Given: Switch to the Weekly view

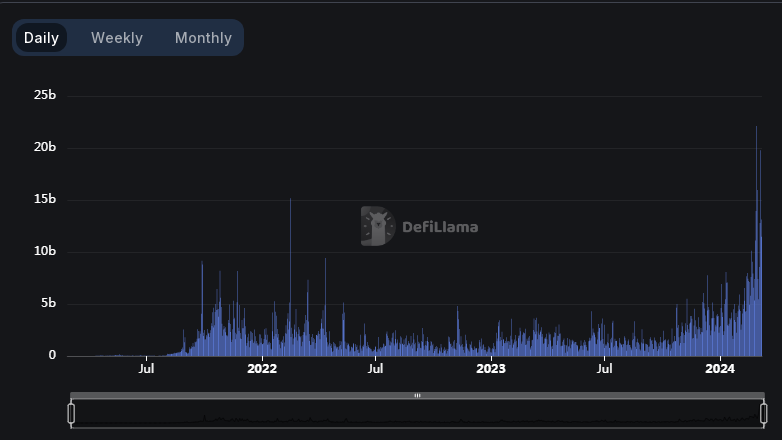Looking at the screenshot, I should tap(117, 38).
